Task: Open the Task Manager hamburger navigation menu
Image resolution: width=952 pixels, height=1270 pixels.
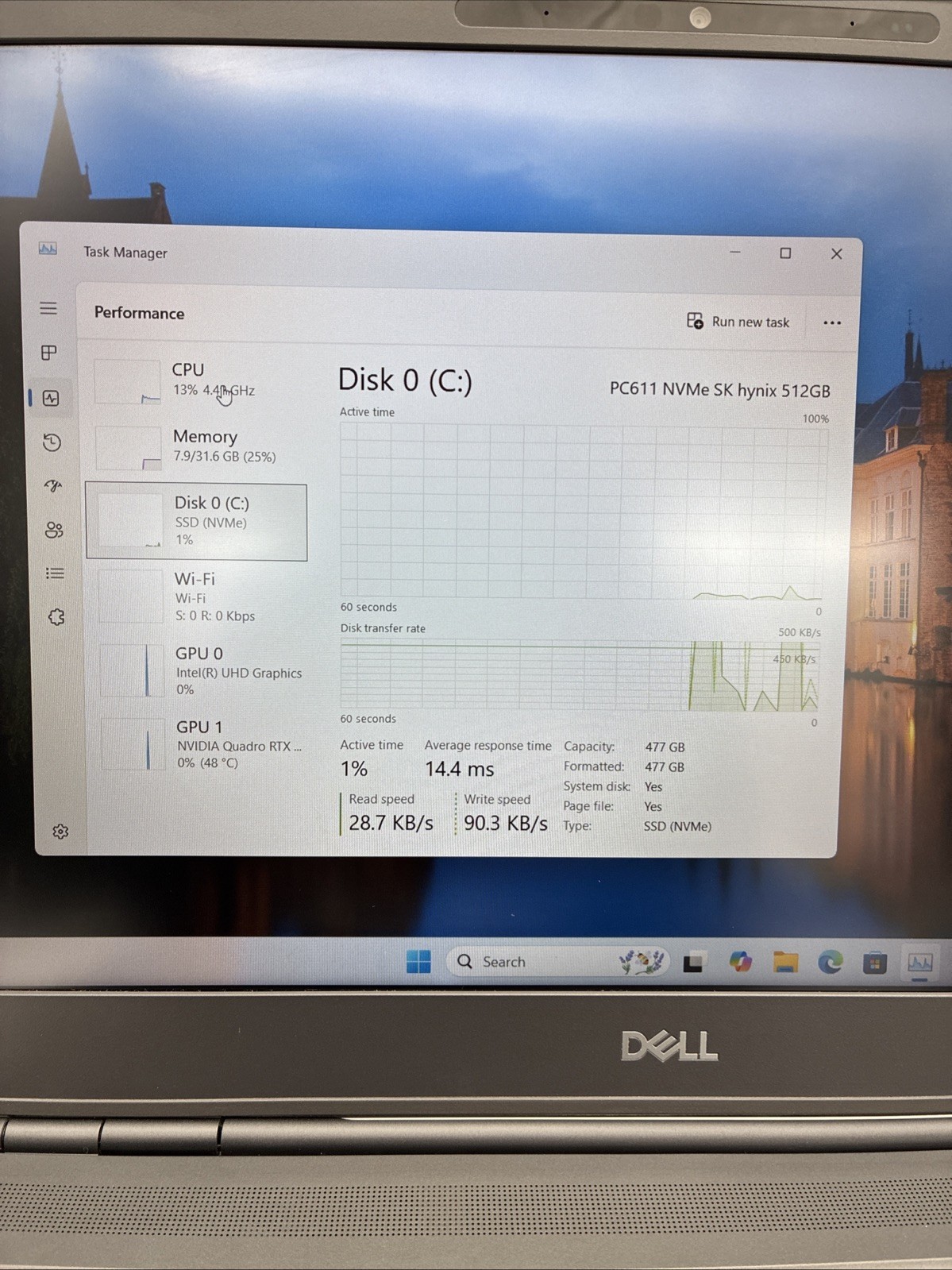Action: pos(48,308)
